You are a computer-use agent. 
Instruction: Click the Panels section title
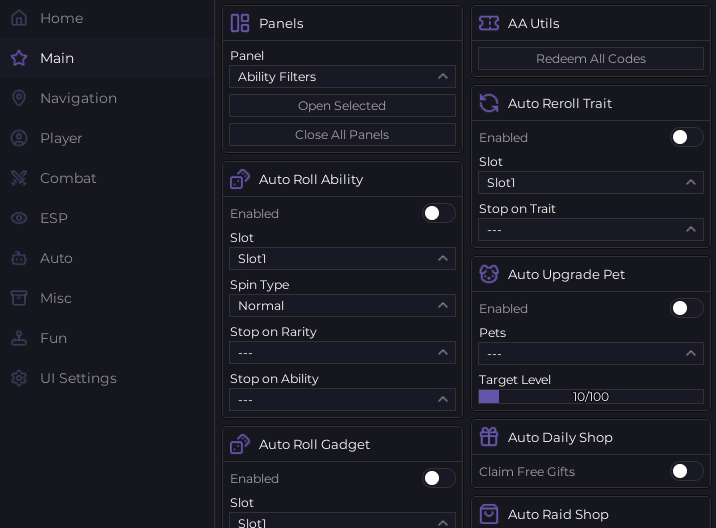click(x=281, y=23)
